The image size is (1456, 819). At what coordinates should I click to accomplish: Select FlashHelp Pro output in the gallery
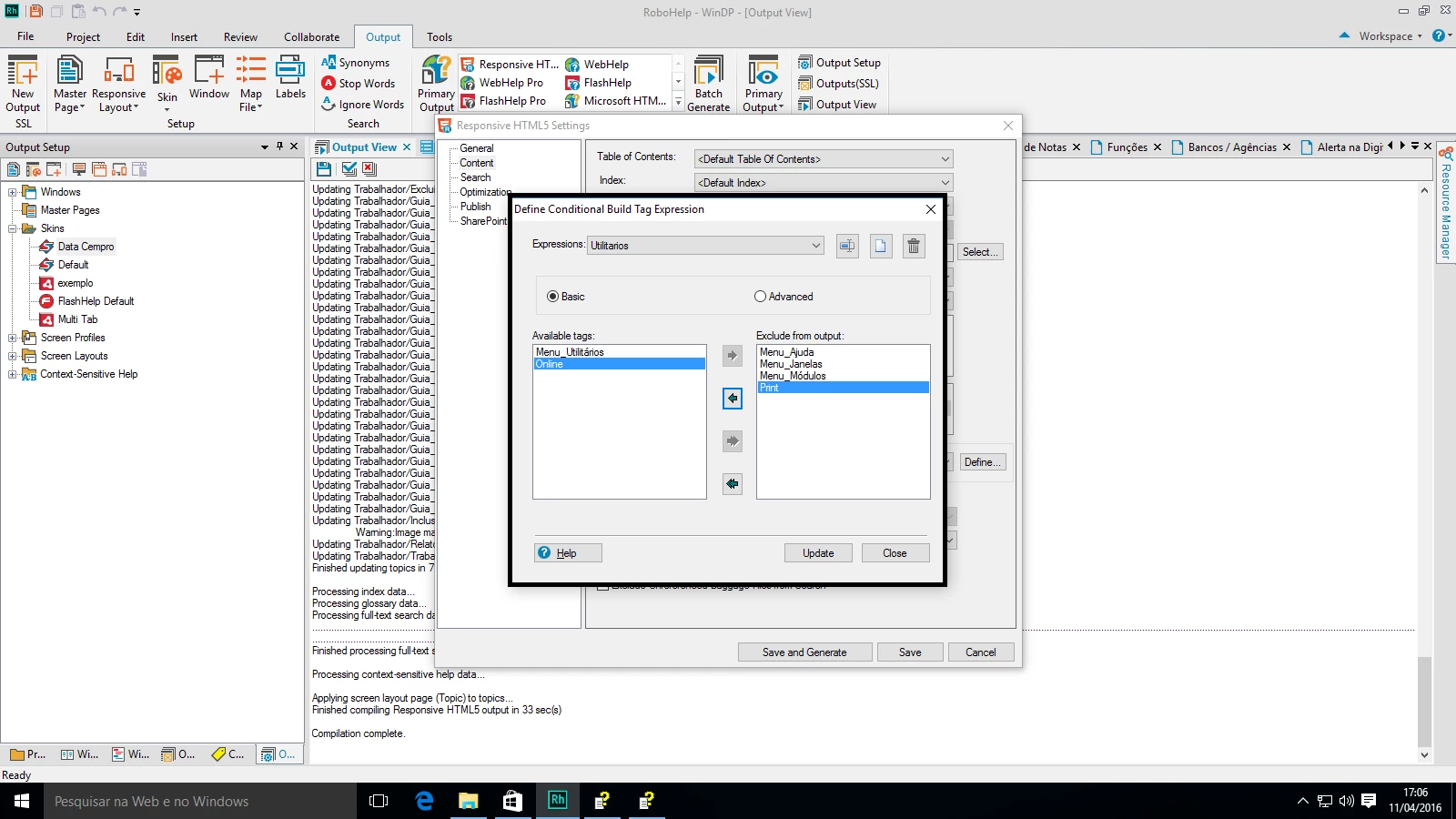503,101
